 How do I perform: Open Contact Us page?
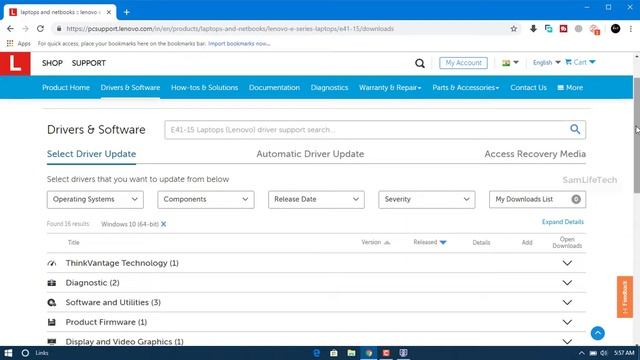click(x=528, y=87)
